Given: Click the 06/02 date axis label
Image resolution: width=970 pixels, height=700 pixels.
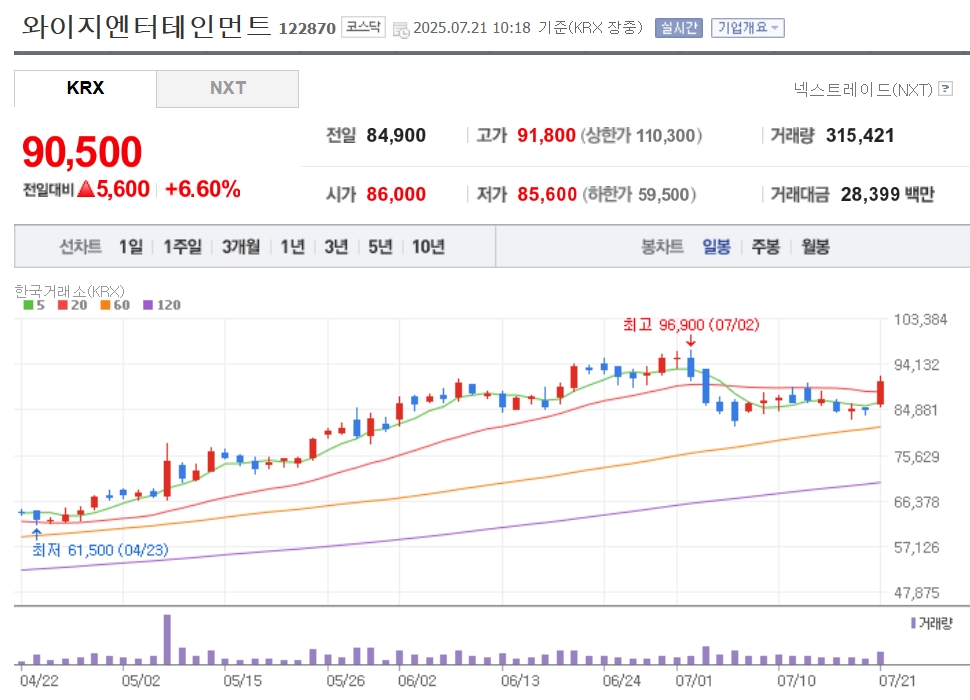Looking at the screenshot, I should [417, 681].
